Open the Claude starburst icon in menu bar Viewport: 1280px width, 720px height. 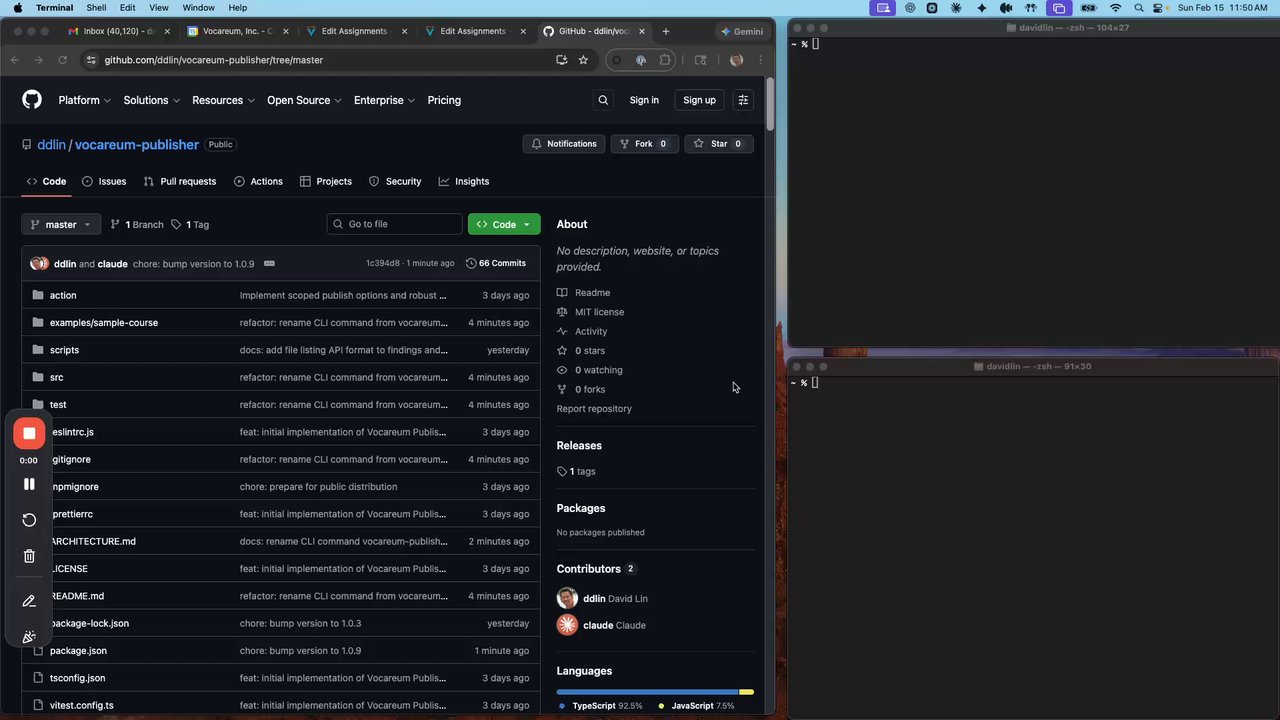point(957,8)
